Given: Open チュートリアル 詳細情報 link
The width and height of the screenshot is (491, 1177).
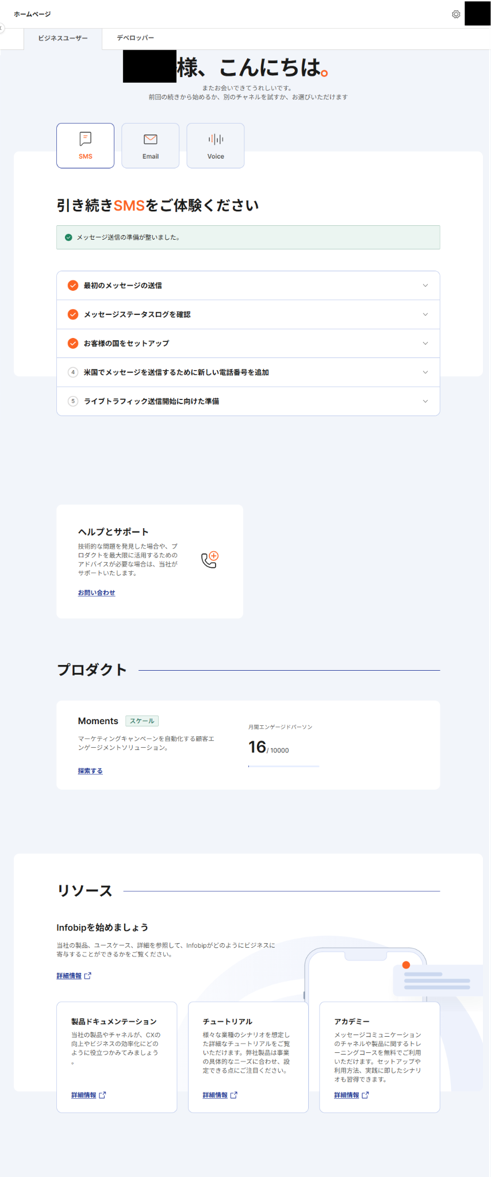Looking at the screenshot, I should tap(215, 1095).
